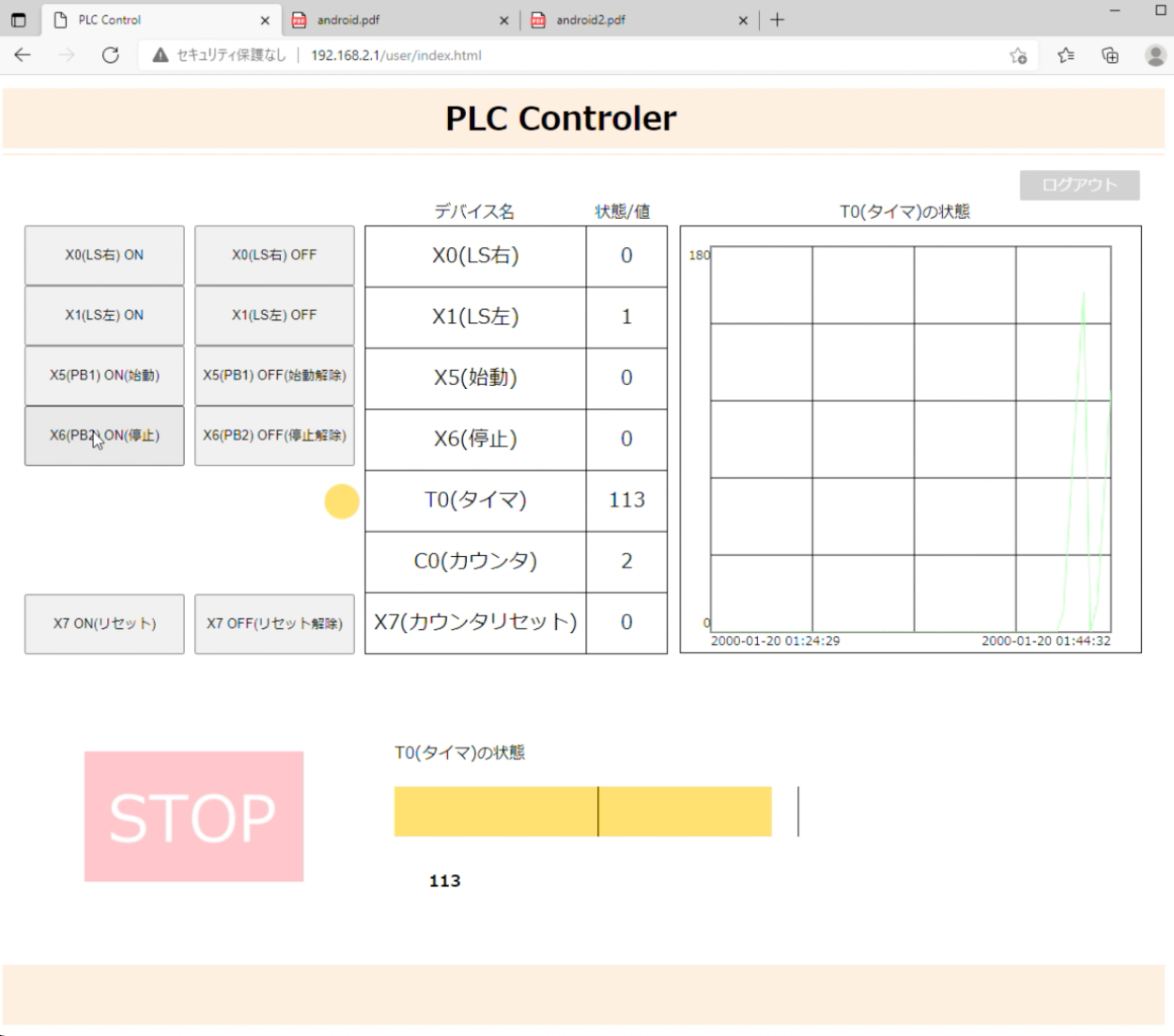Close the PLC Control tab

265,20
